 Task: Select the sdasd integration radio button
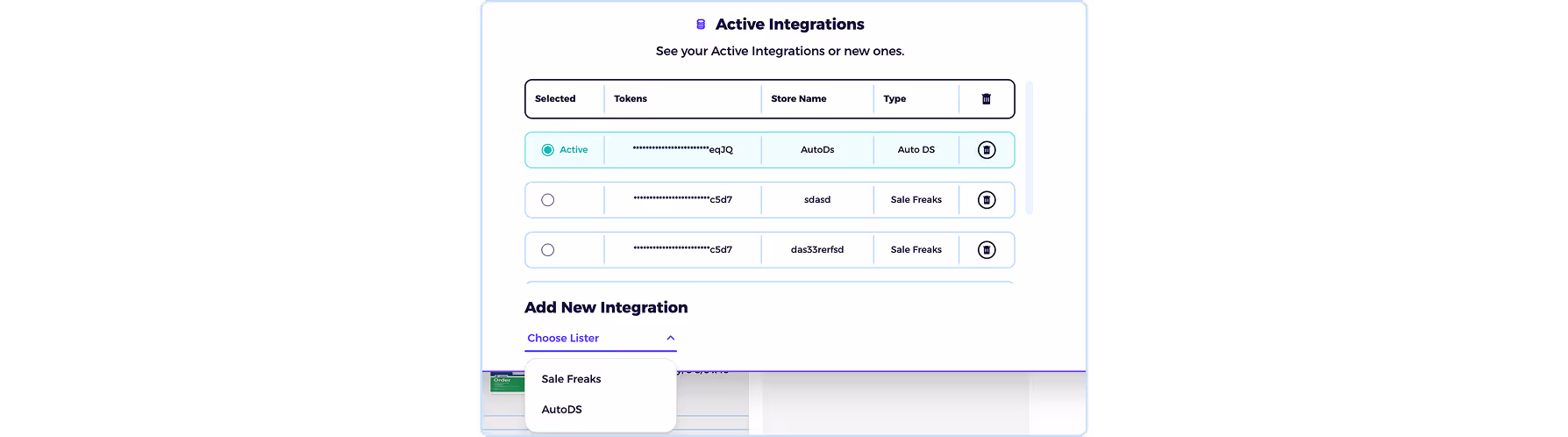pos(548,200)
